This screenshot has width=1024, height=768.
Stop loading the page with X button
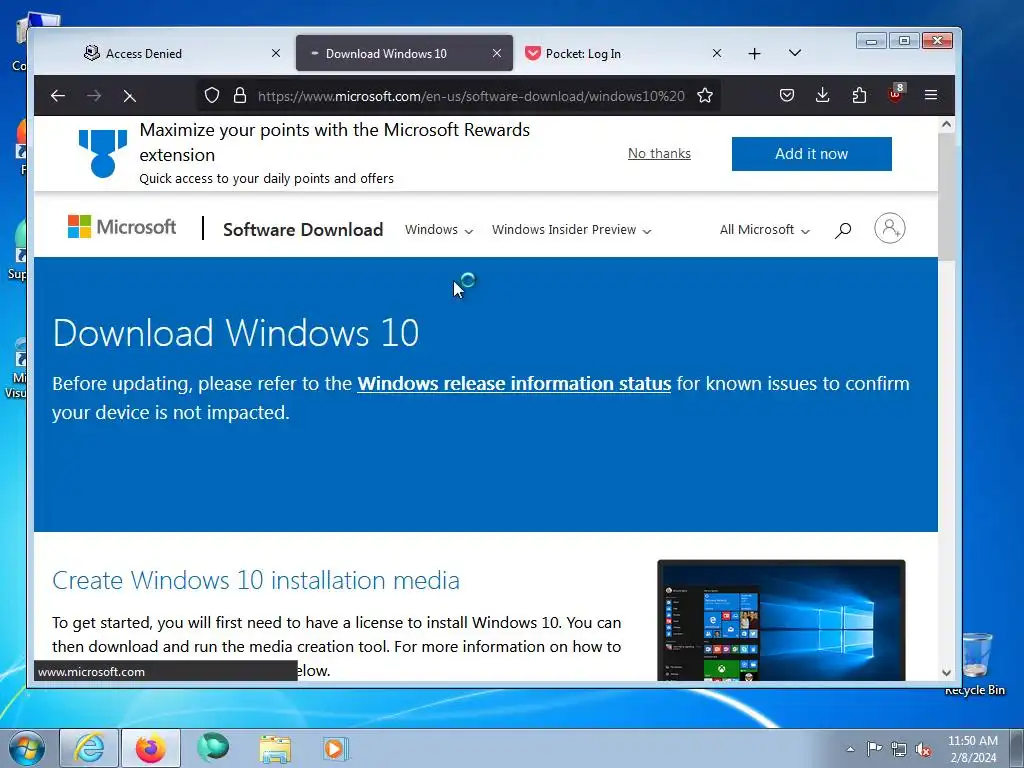pyautogui.click(x=129, y=96)
